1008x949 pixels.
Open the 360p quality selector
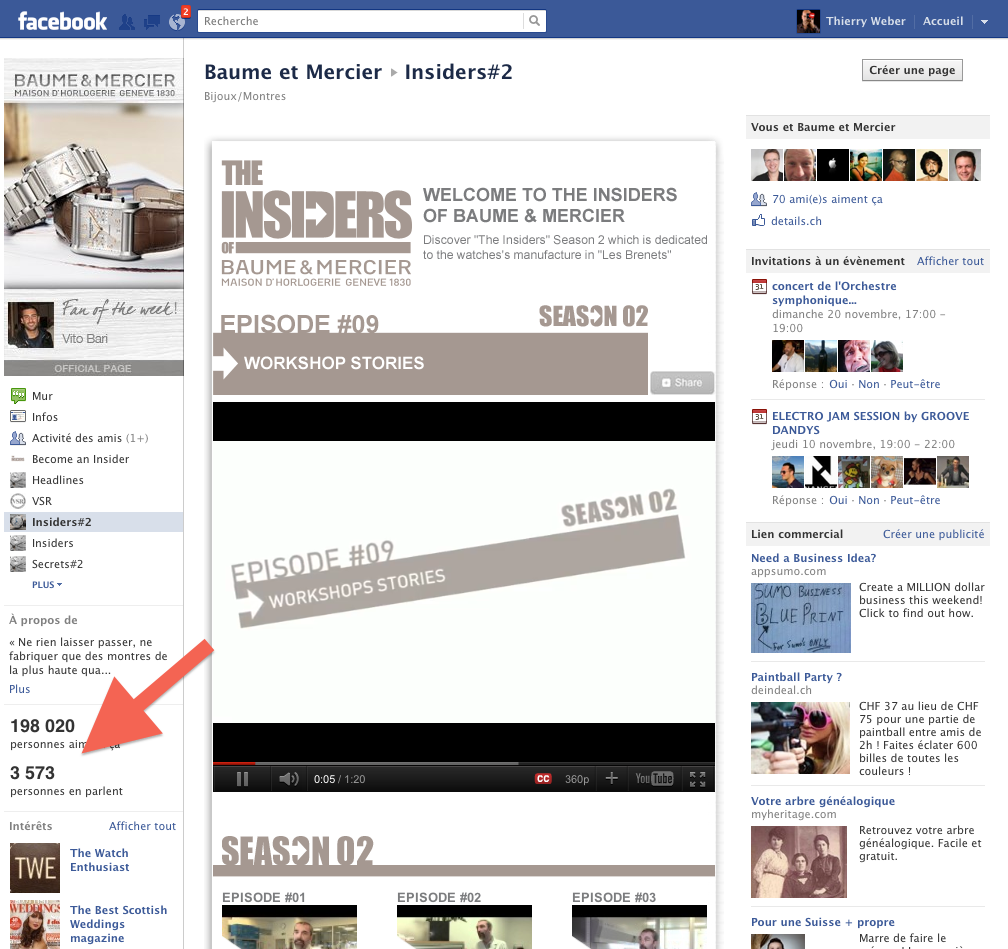pyautogui.click(x=577, y=779)
